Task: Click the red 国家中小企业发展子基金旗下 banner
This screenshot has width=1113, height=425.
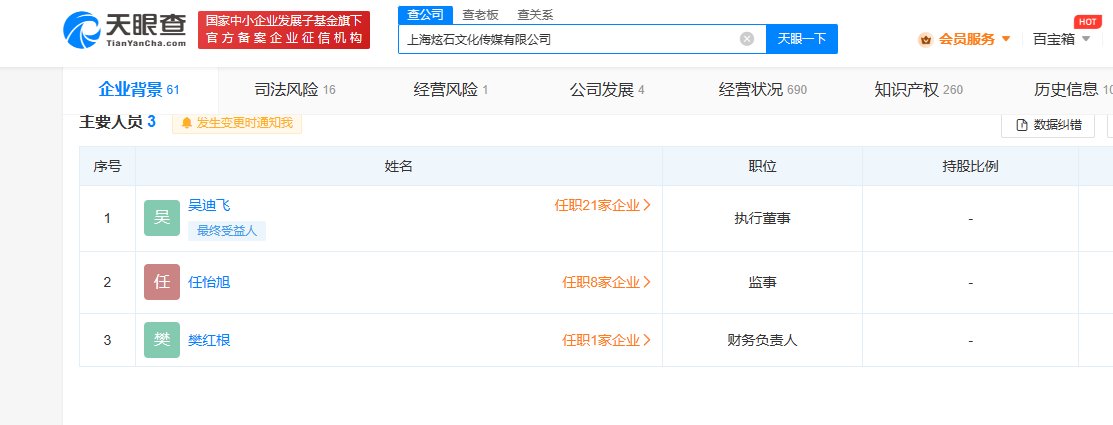Action: (x=284, y=30)
